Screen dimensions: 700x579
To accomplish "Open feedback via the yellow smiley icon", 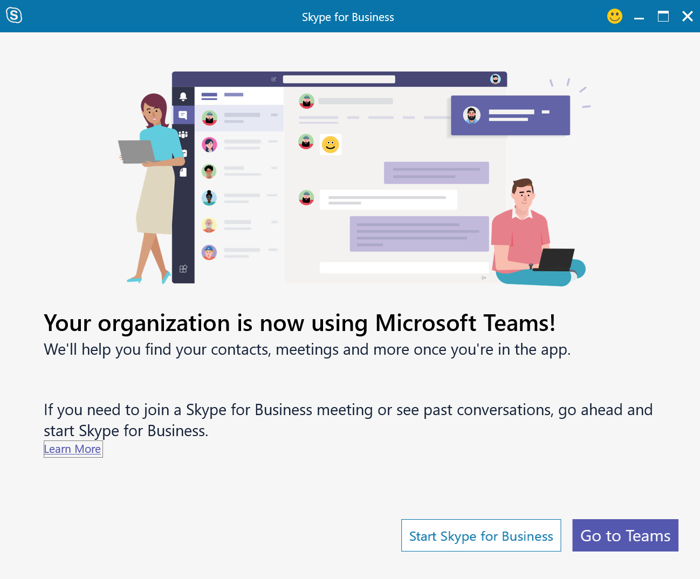I will click(x=615, y=16).
